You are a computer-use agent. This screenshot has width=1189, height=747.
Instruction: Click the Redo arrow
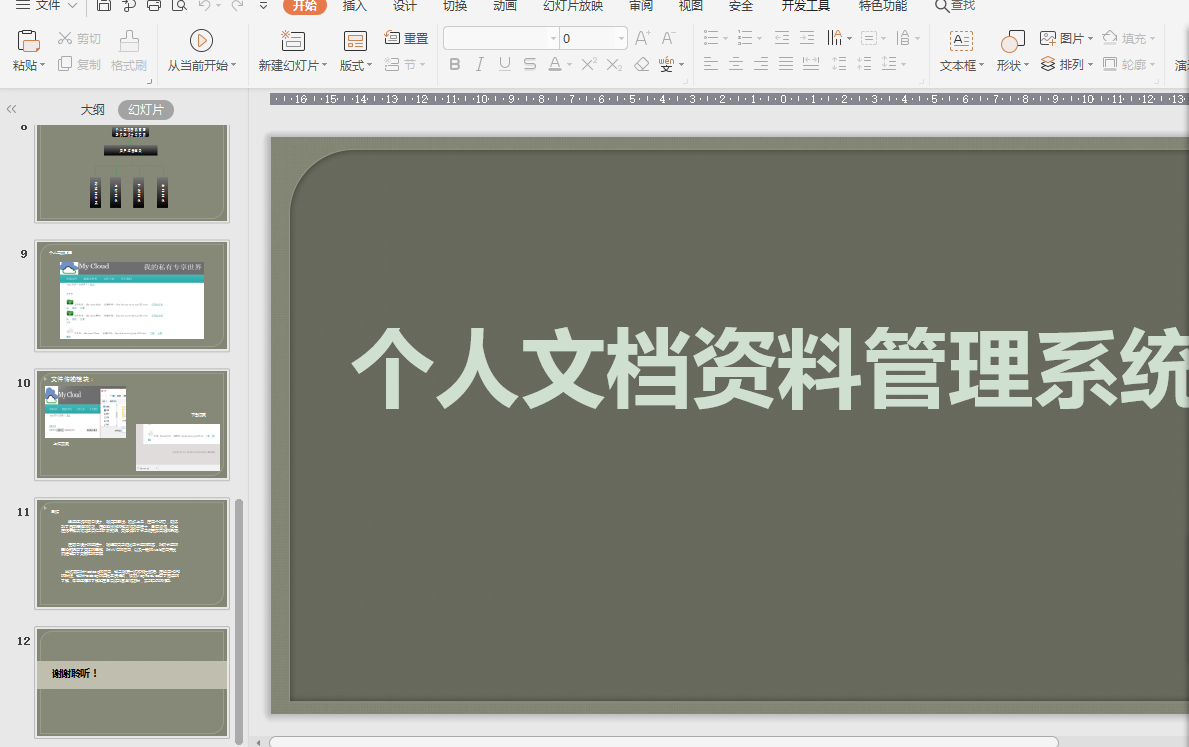(x=237, y=5)
